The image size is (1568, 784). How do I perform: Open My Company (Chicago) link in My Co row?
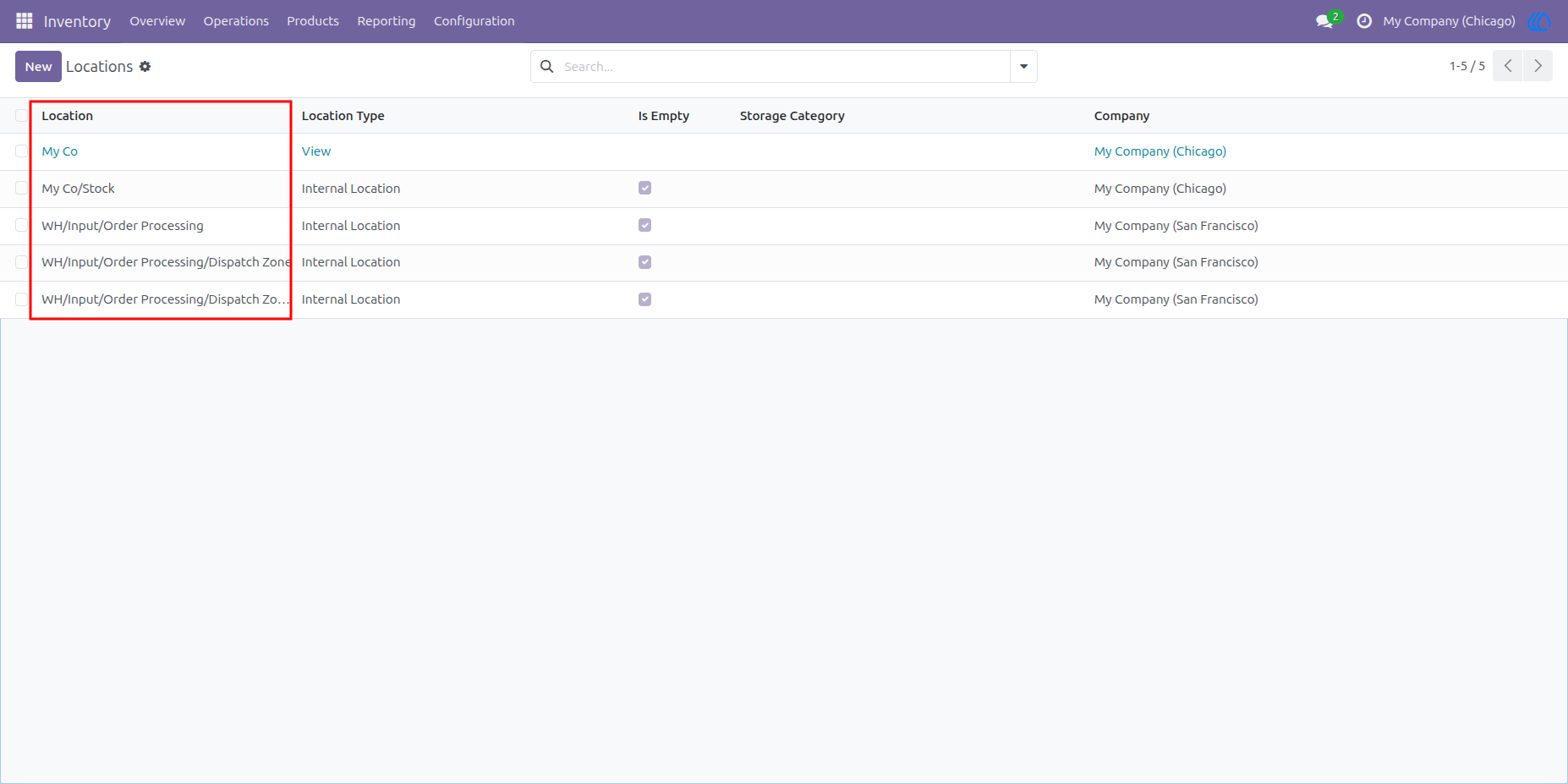click(x=1160, y=151)
